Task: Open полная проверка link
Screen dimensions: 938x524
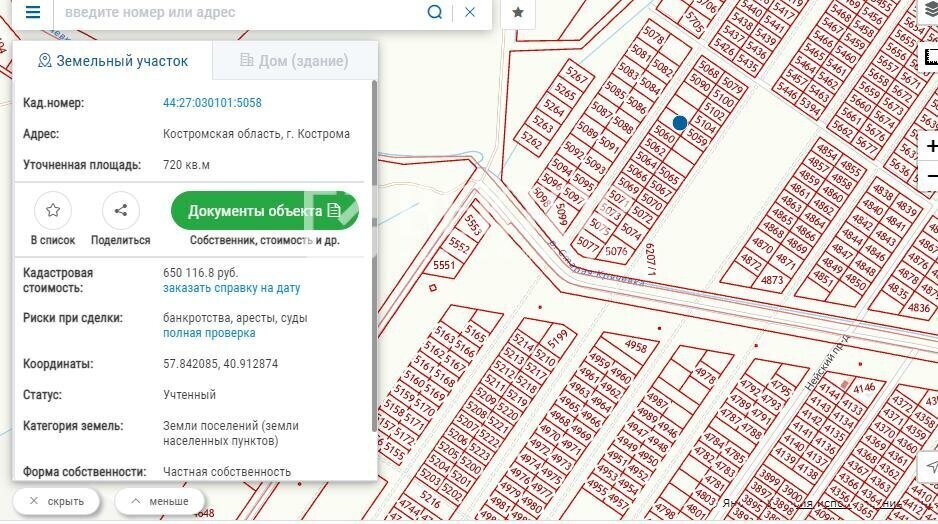Action: 209,333
